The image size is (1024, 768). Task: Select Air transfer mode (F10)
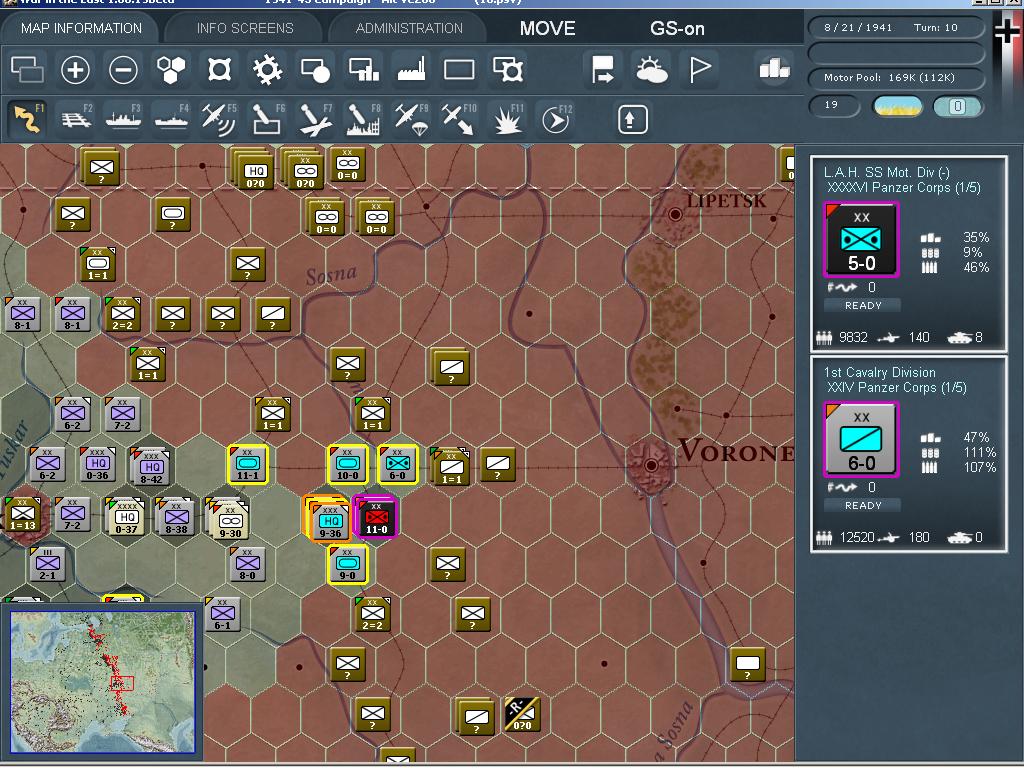pyautogui.click(x=459, y=119)
